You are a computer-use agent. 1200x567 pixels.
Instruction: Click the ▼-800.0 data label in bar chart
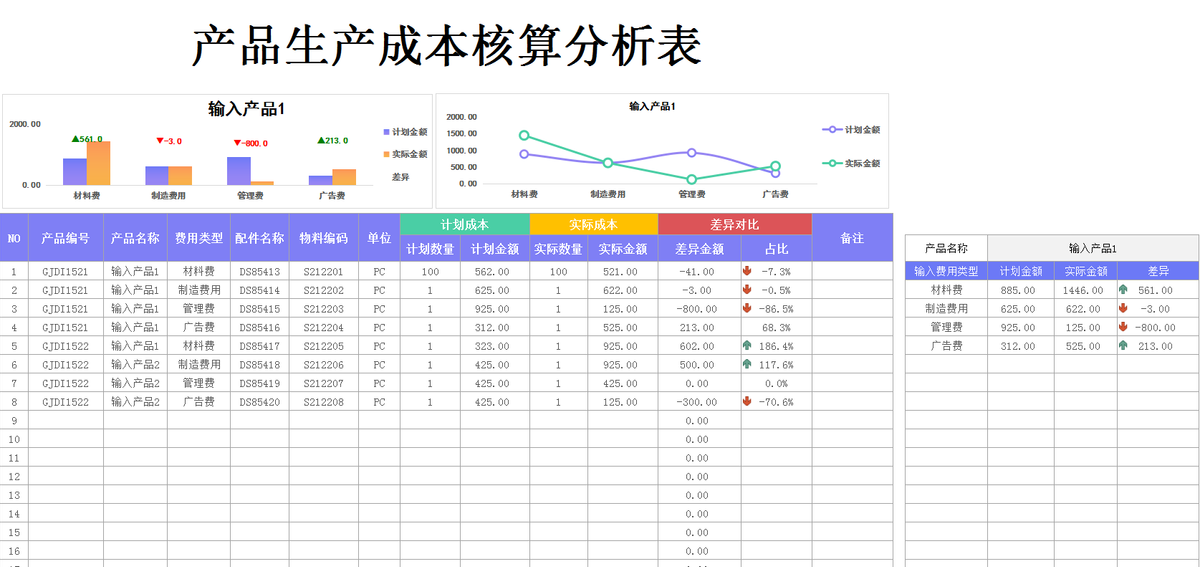[x=251, y=143]
